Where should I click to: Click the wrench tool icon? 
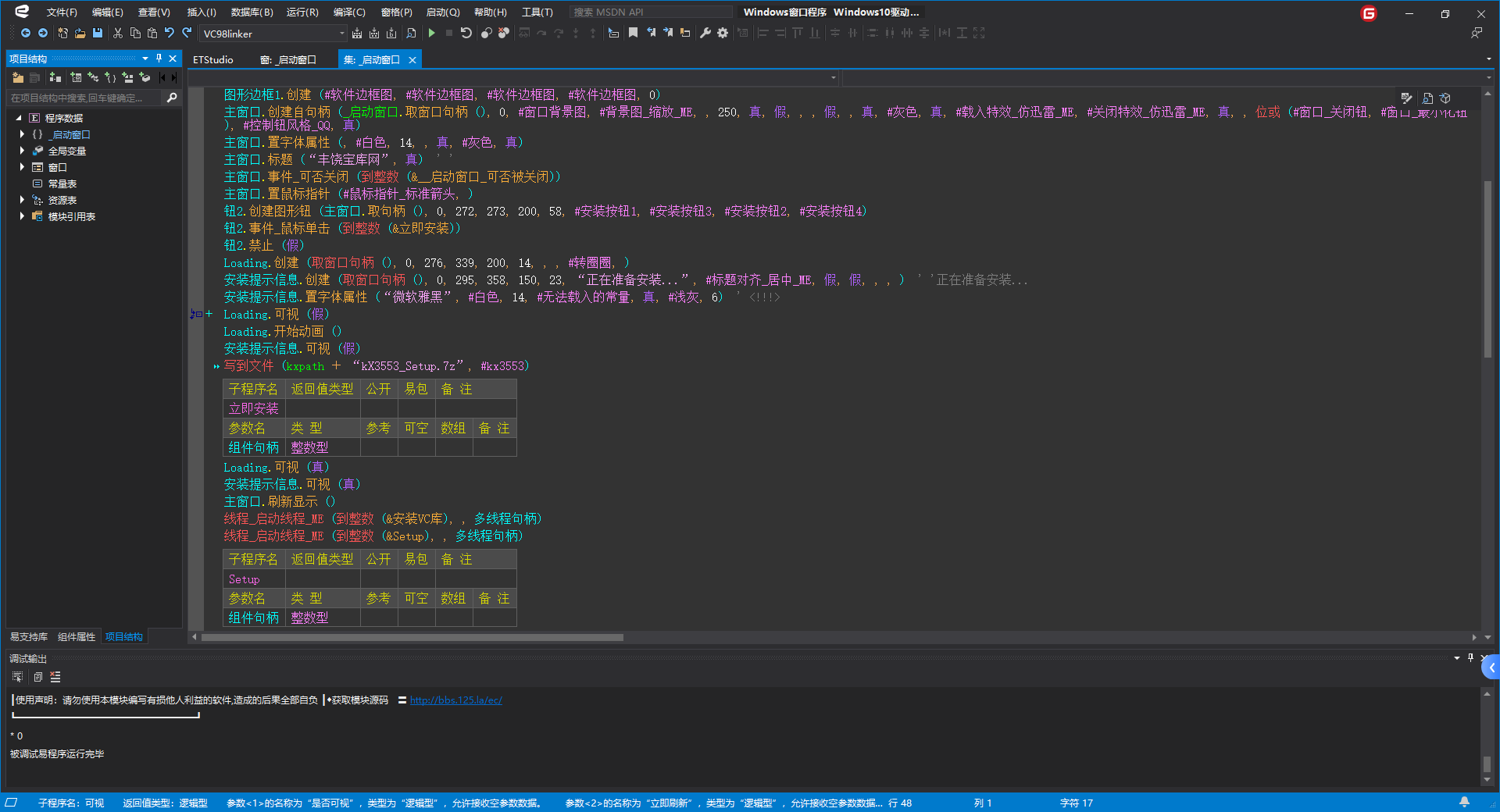[x=705, y=33]
